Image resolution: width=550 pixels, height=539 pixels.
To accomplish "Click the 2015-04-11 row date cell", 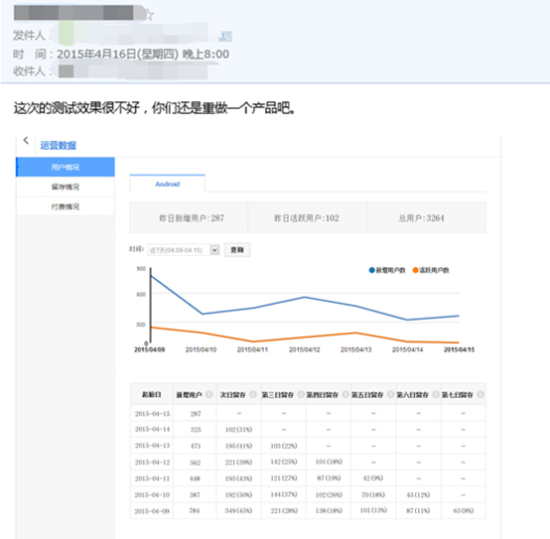I will coord(152,478).
